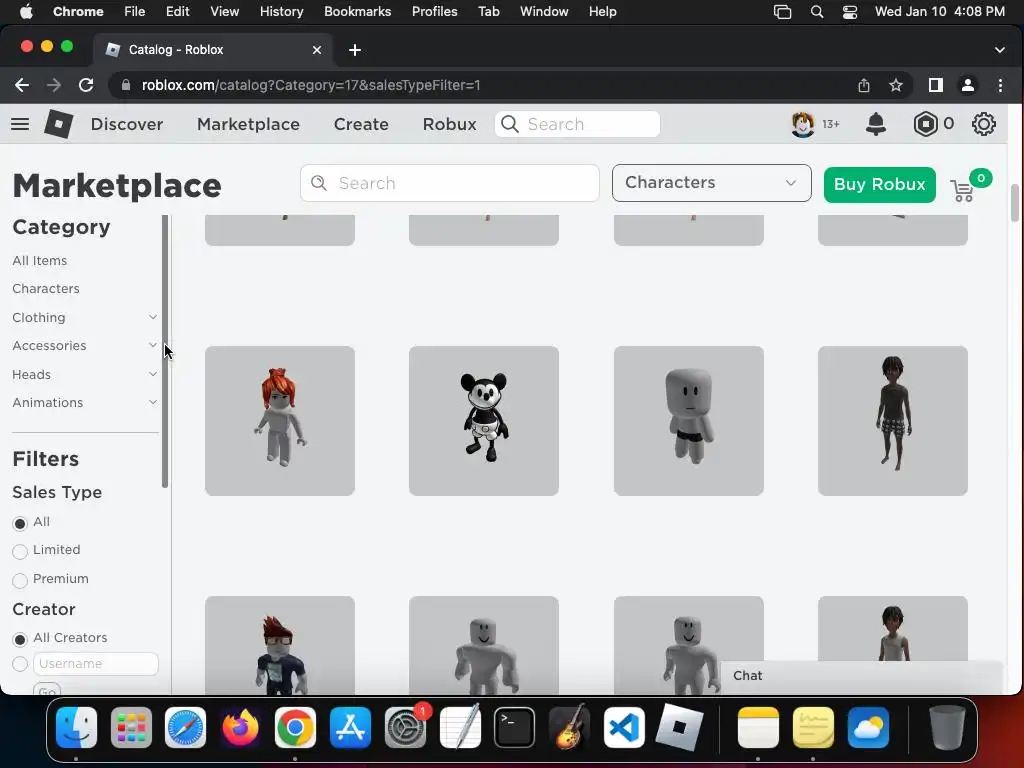Expand the Heads category chevron
This screenshot has width=1024, height=768.
153,374
